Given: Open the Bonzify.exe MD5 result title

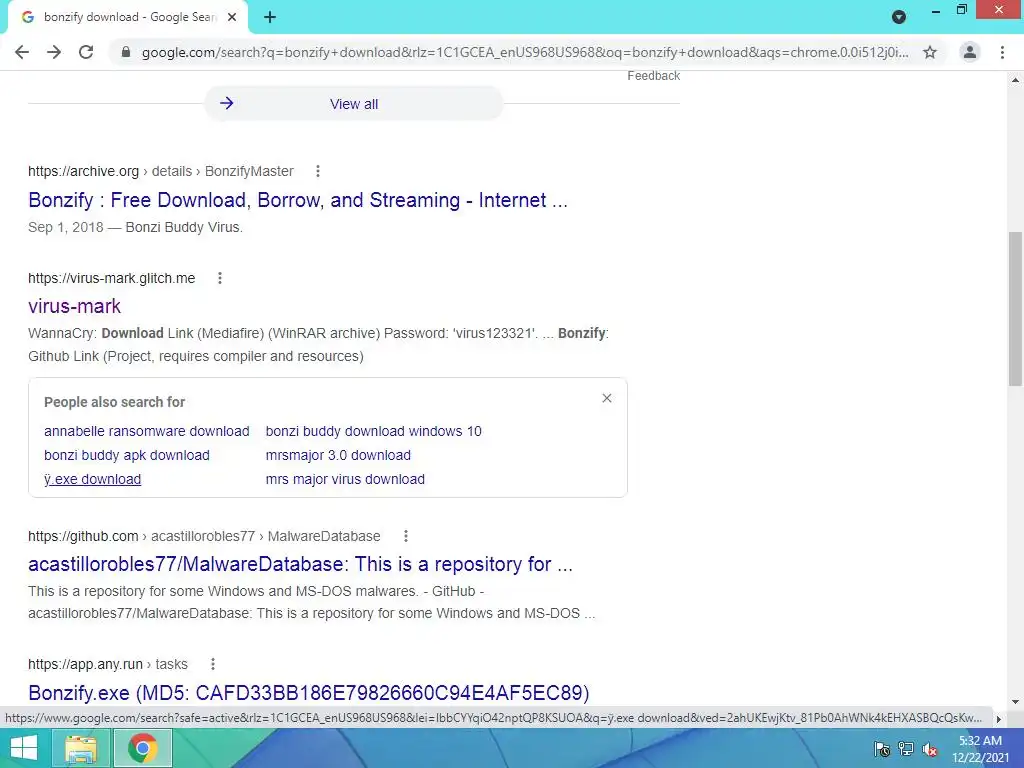Looking at the screenshot, I should click(x=309, y=692).
